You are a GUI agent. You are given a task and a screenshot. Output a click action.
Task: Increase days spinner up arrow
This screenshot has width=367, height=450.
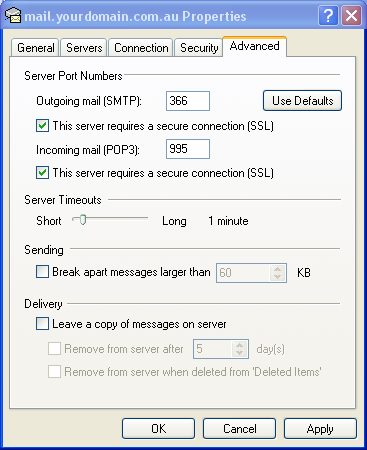240,345
